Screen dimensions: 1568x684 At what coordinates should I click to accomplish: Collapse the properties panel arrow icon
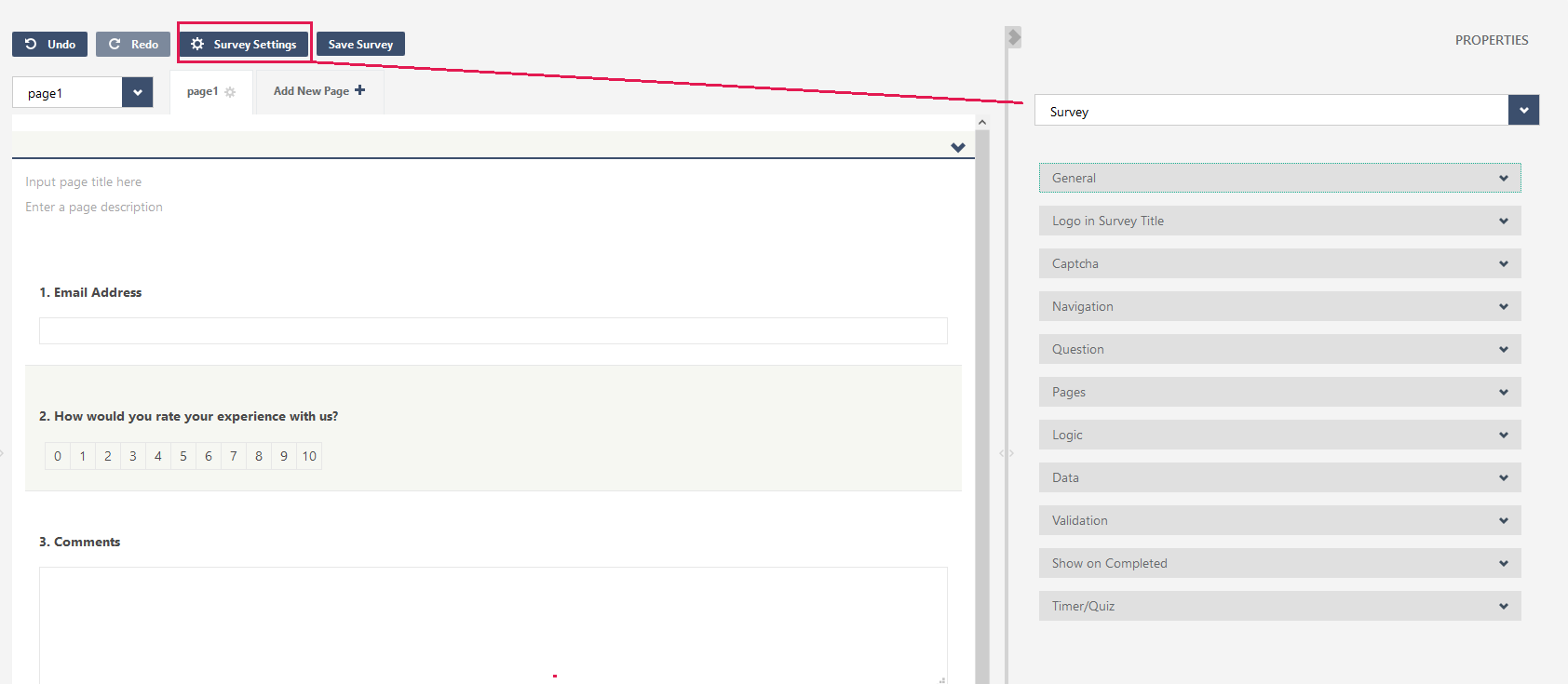1014,37
